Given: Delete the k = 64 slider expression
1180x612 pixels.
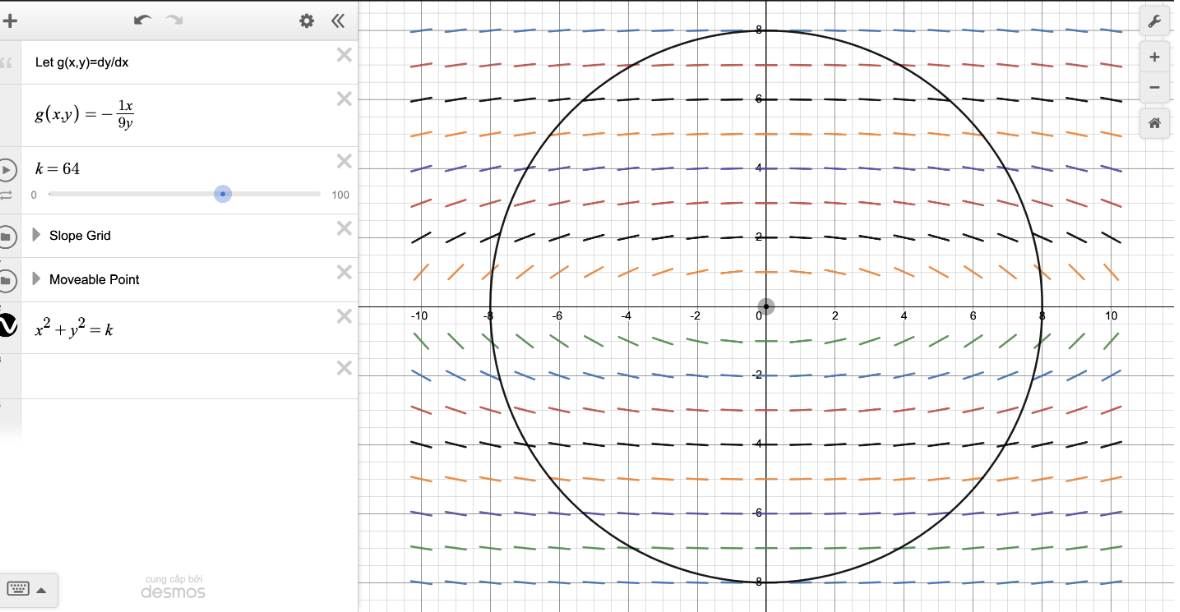Looking at the screenshot, I should [344, 161].
